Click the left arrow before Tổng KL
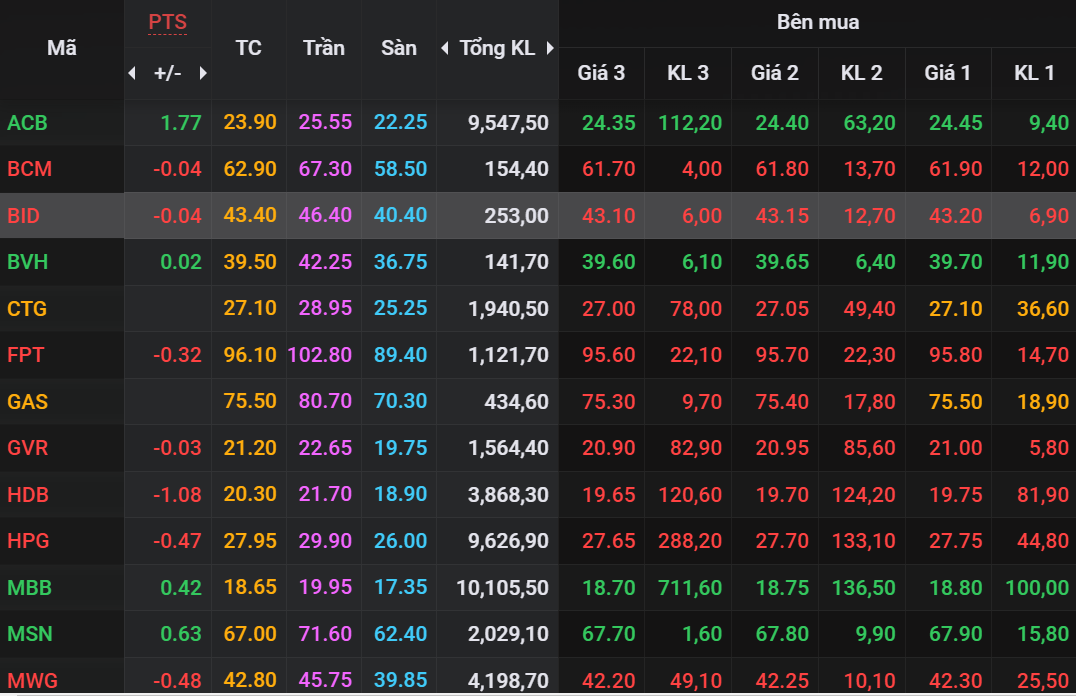The height and width of the screenshot is (696, 1076). [445, 48]
